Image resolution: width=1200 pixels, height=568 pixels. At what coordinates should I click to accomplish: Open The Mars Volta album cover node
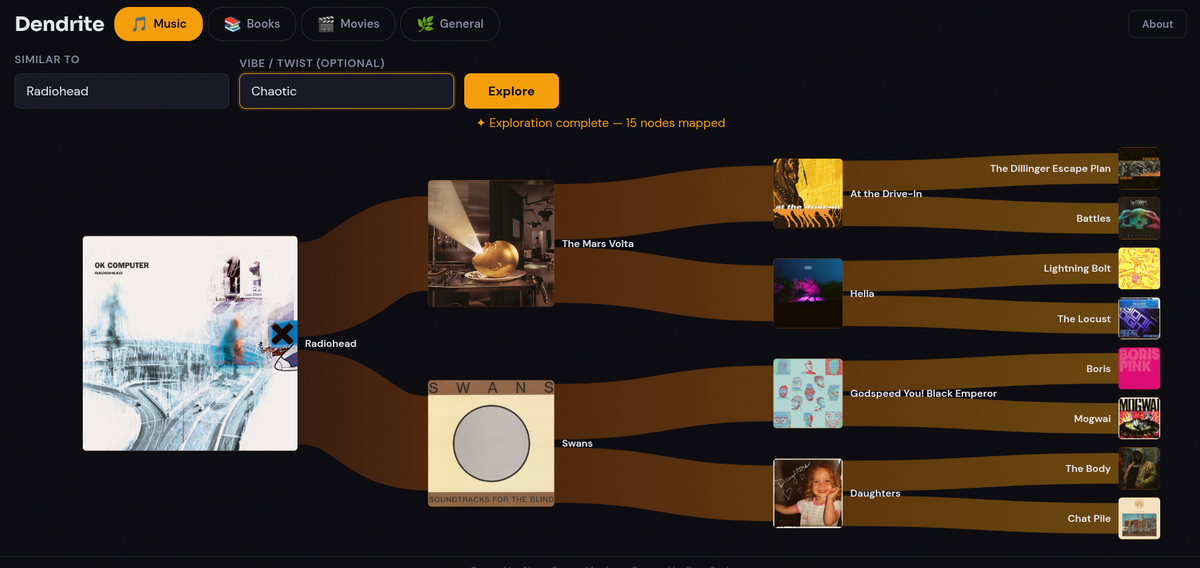pos(490,243)
